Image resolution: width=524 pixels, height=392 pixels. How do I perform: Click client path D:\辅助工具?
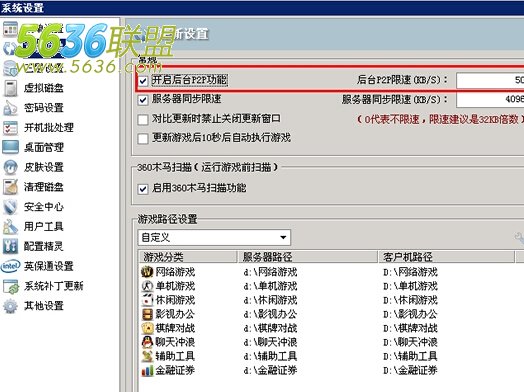tap(410, 357)
